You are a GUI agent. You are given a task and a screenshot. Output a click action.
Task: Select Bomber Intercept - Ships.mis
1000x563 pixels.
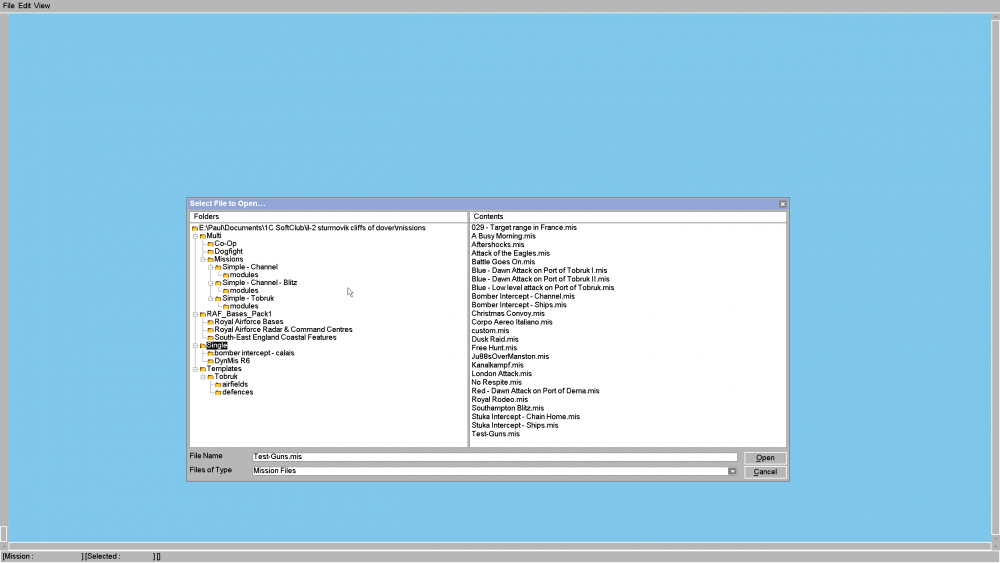click(x=518, y=305)
